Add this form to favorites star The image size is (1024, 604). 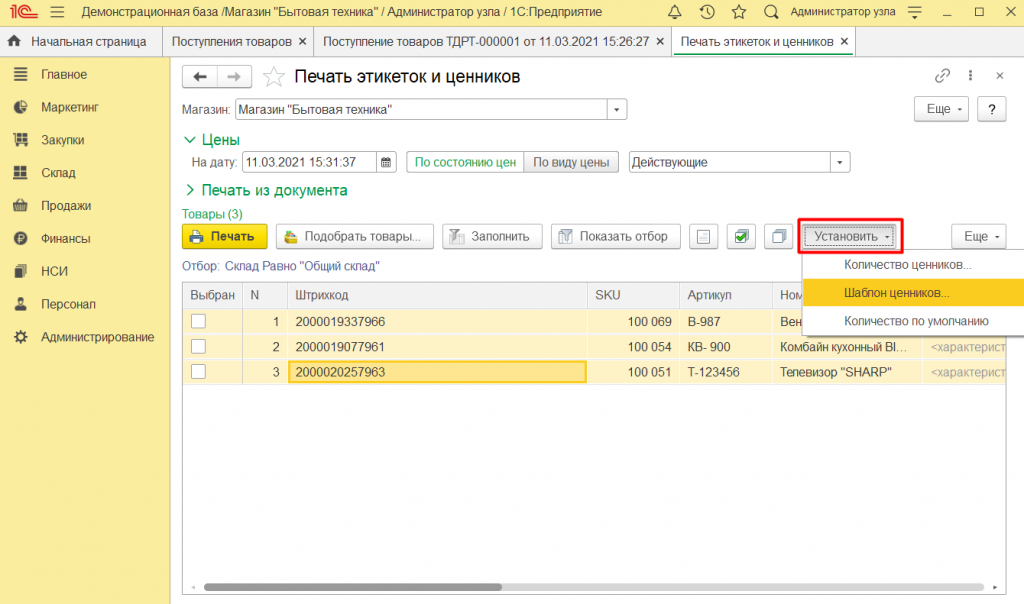tap(273, 77)
